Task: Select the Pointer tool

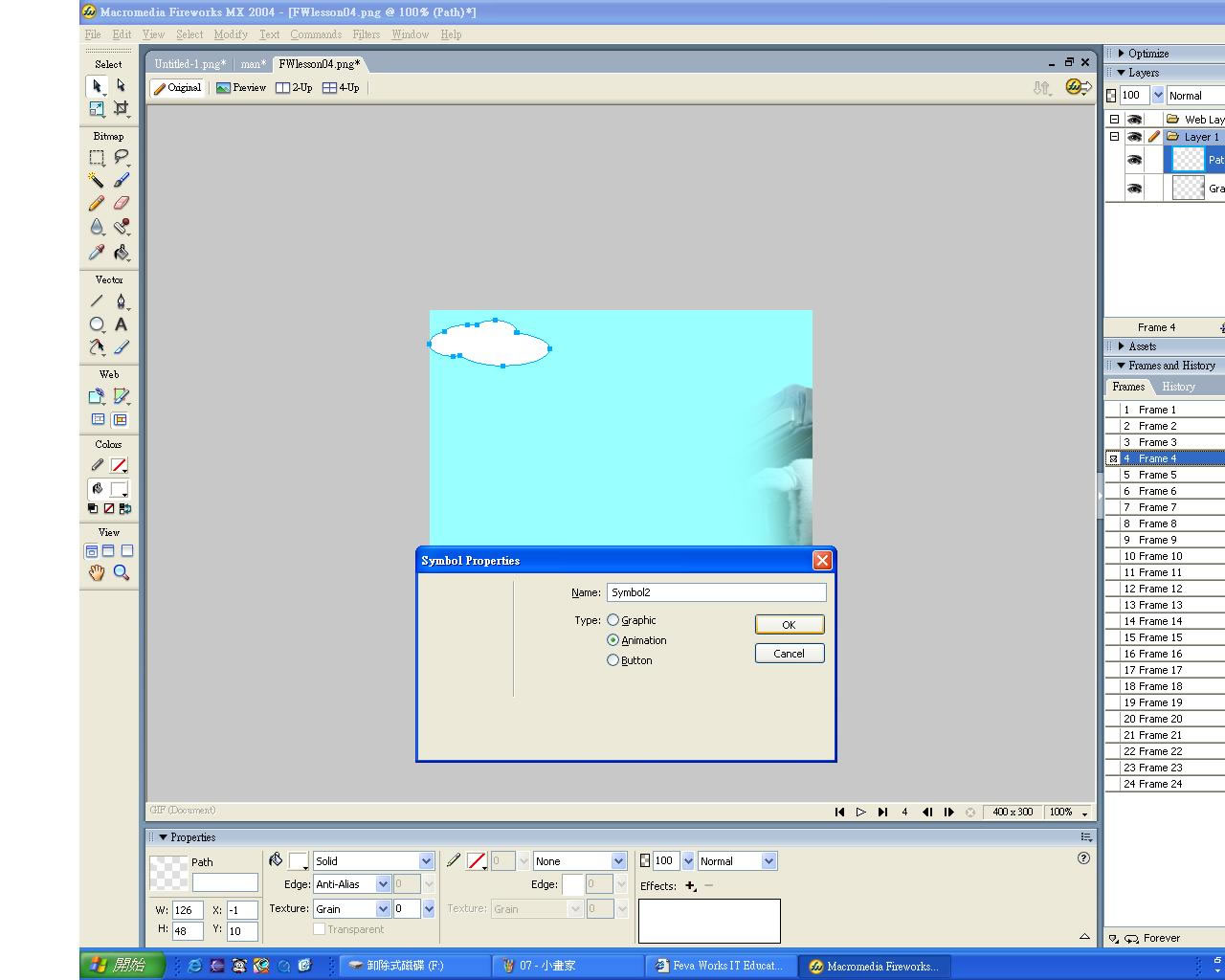Action: [x=97, y=85]
